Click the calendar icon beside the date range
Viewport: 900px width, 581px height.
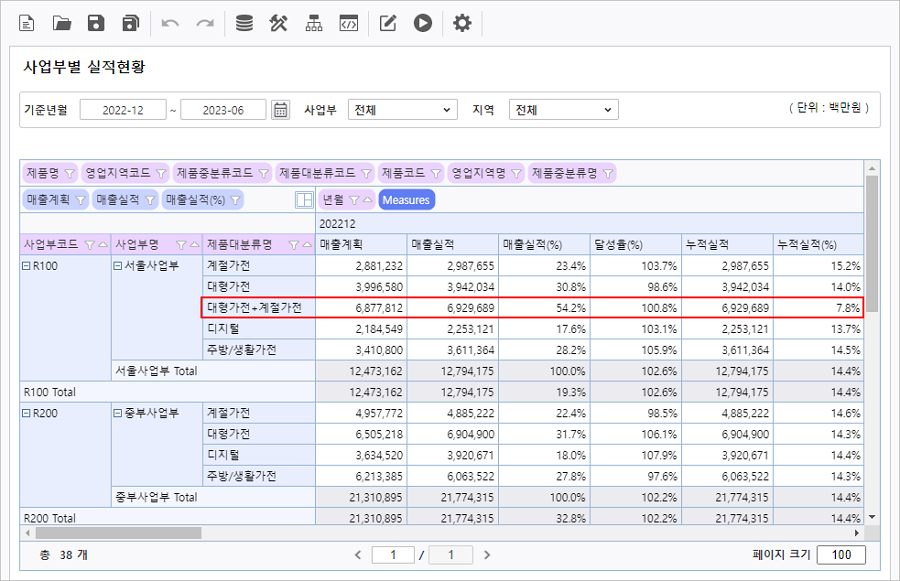[281, 110]
